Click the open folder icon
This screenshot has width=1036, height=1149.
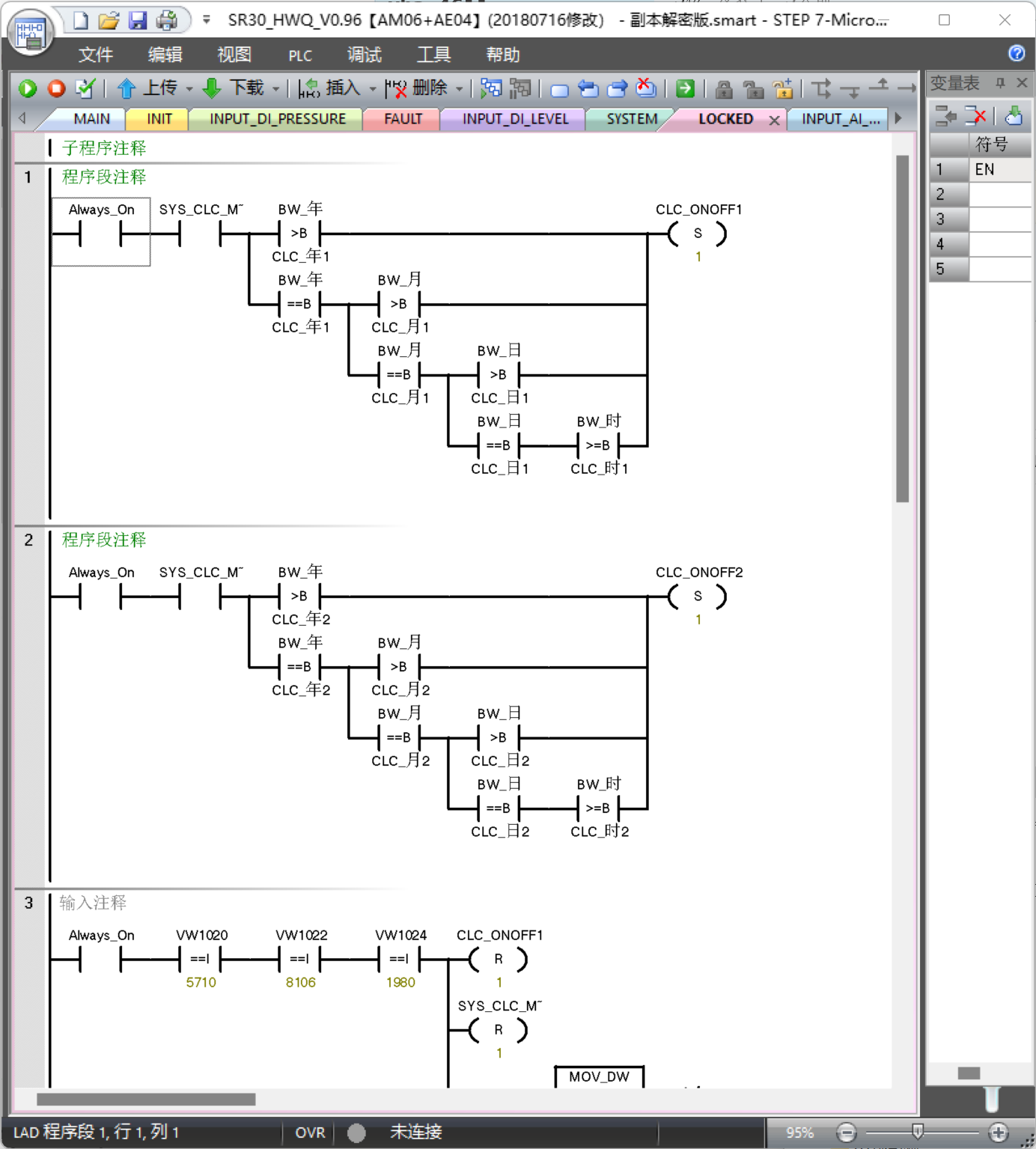109,20
